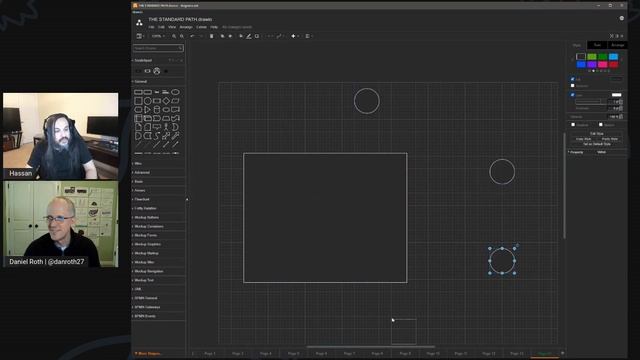Screen dimensions: 640x360
Task: Click the zoom out magnifier icon
Action: (182, 36)
